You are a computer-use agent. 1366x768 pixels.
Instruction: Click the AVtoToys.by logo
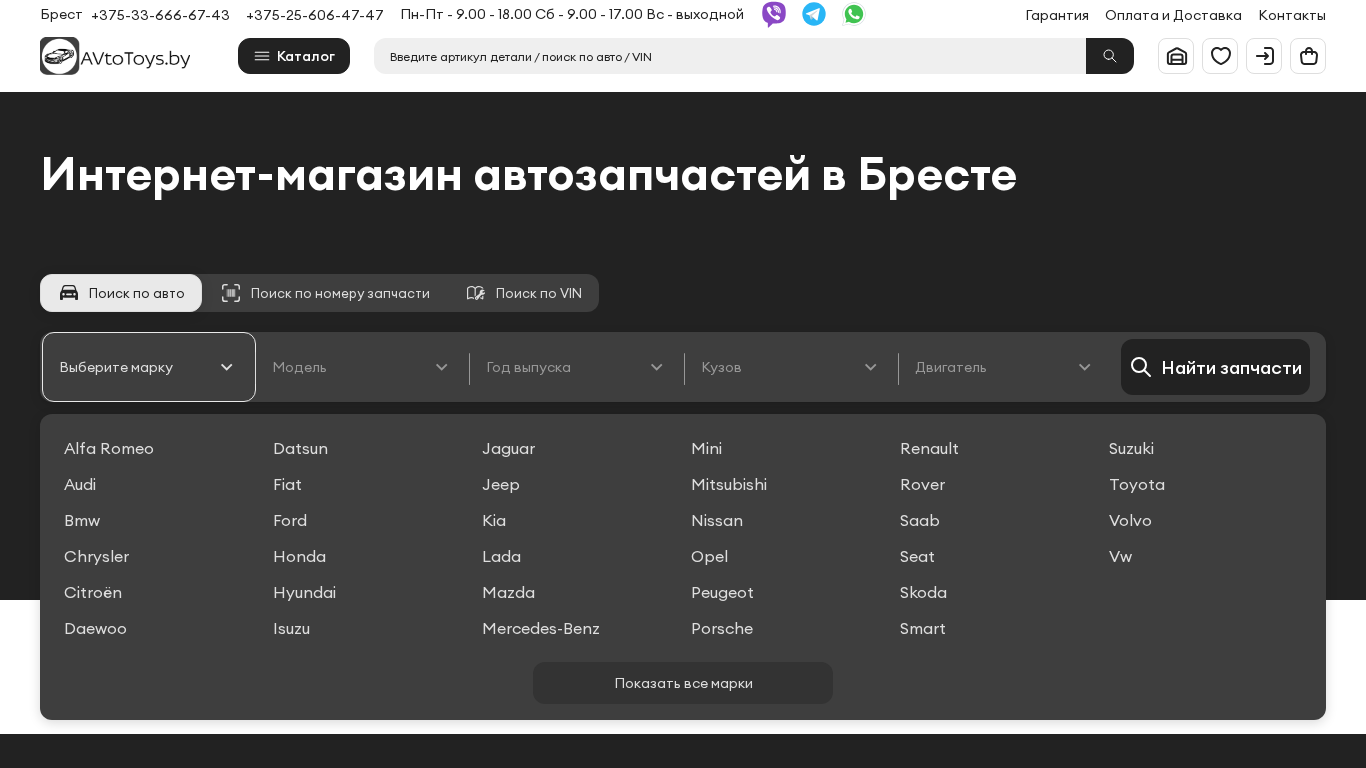(x=115, y=56)
